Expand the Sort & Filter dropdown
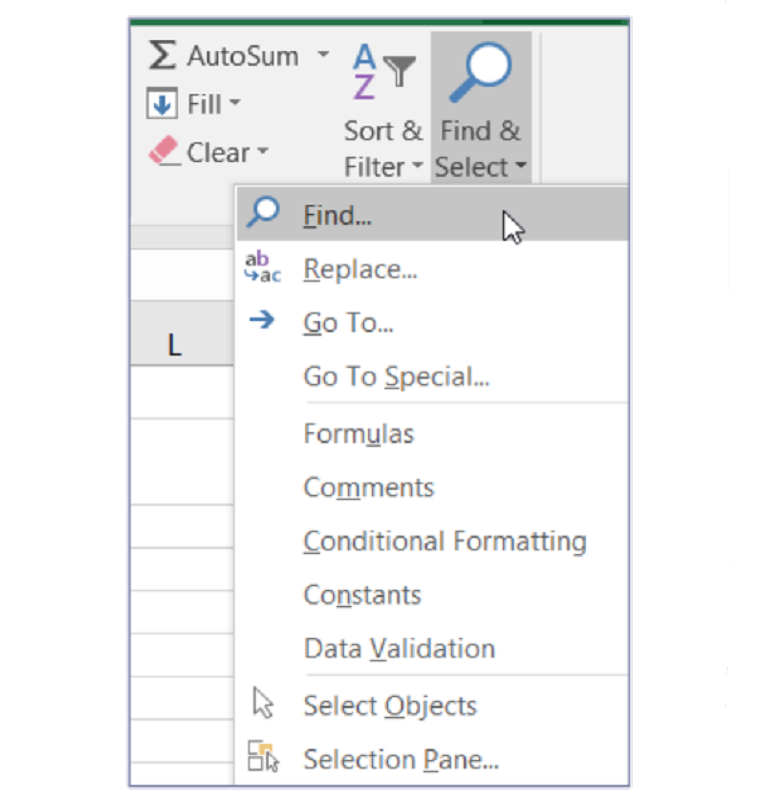The width and height of the screenshot is (776, 792). click(417, 167)
